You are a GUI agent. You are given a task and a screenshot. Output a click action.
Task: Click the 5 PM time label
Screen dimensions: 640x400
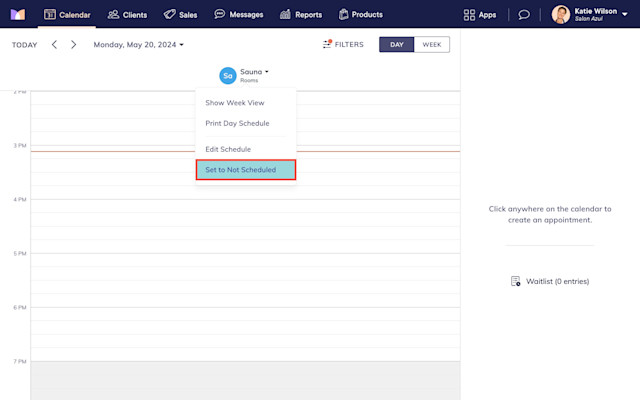click(x=20, y=253)
